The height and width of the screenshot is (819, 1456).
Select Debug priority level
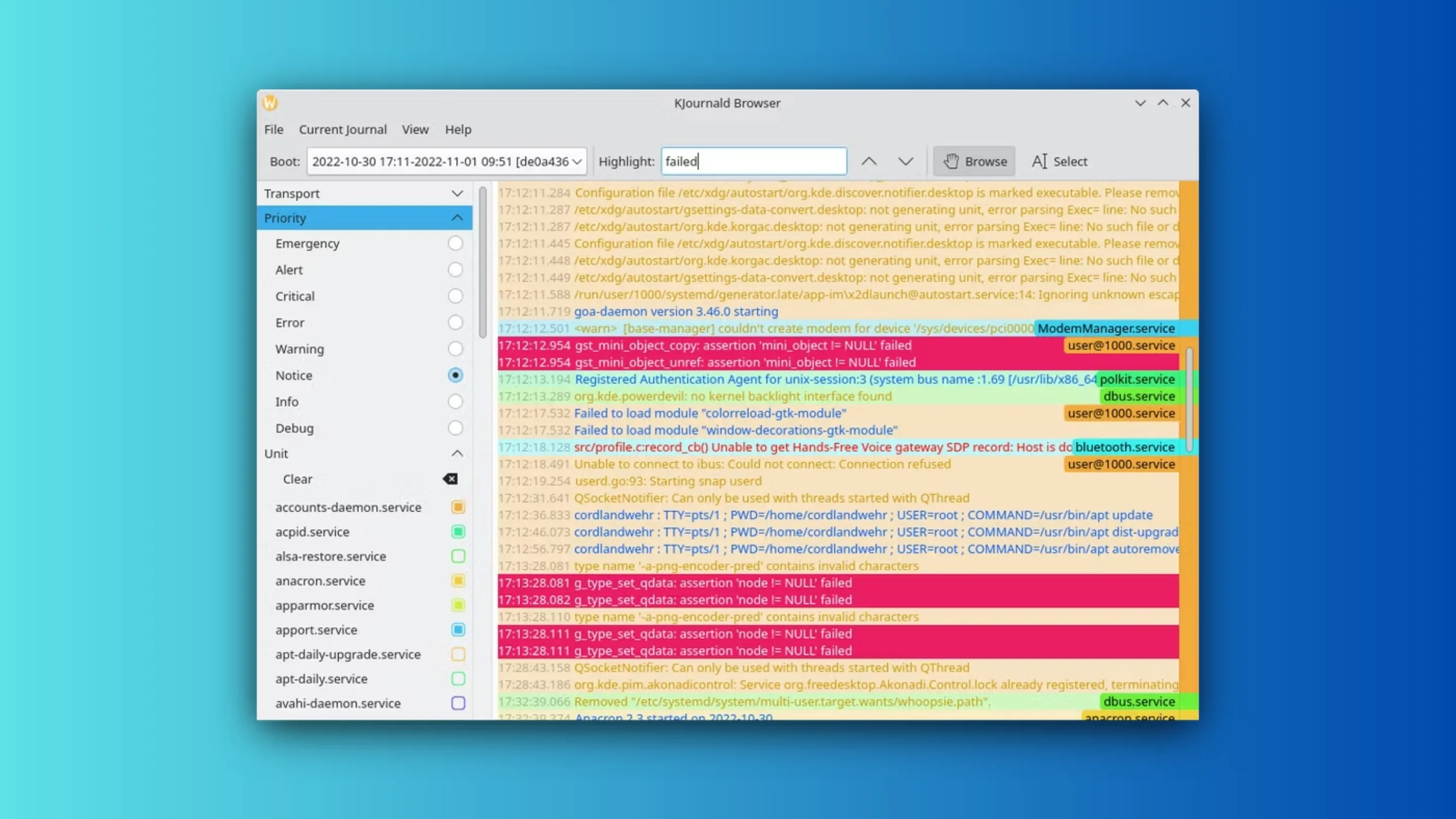[455, 428]
